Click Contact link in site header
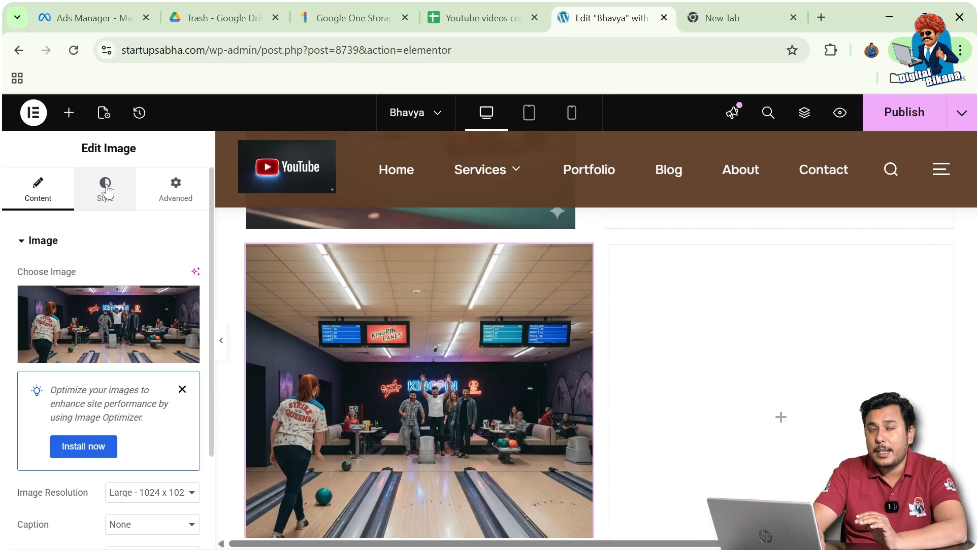Screen dimensions: 978x552 [x=823, y=170]
